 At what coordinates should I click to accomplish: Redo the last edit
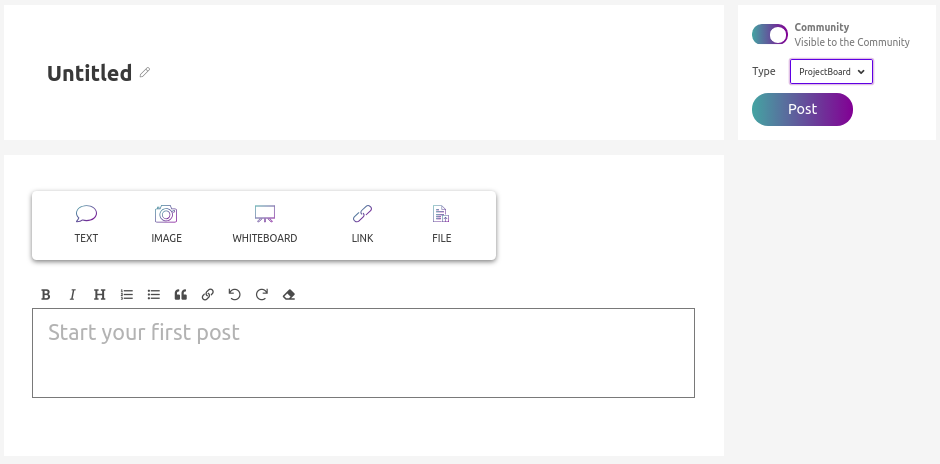coord(261,294)
